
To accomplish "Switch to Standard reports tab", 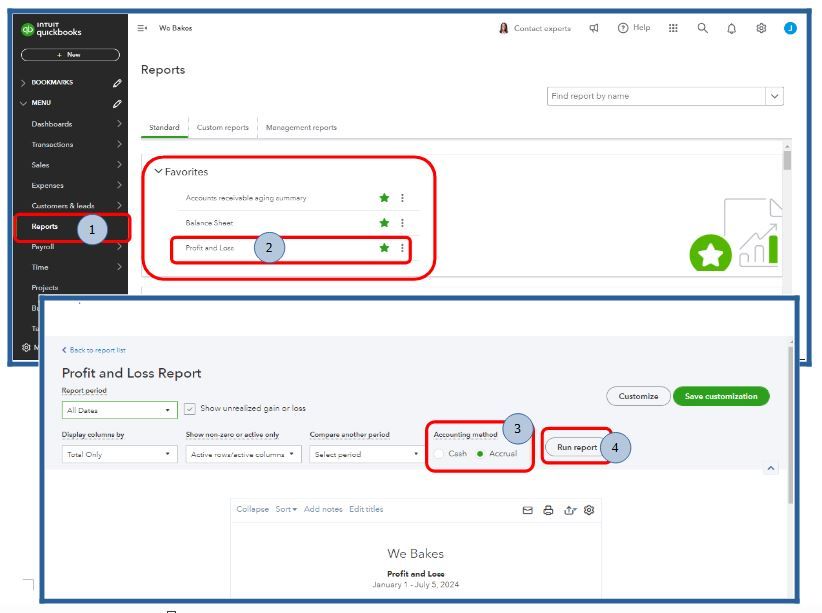I will [x=164, y=127].
